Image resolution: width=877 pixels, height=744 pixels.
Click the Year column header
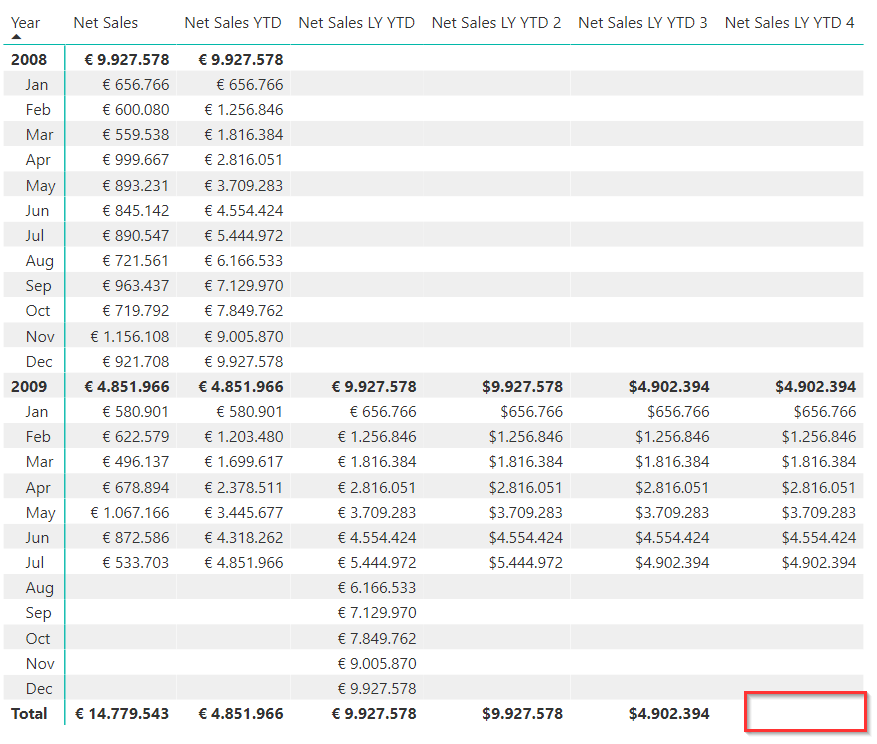25,22
